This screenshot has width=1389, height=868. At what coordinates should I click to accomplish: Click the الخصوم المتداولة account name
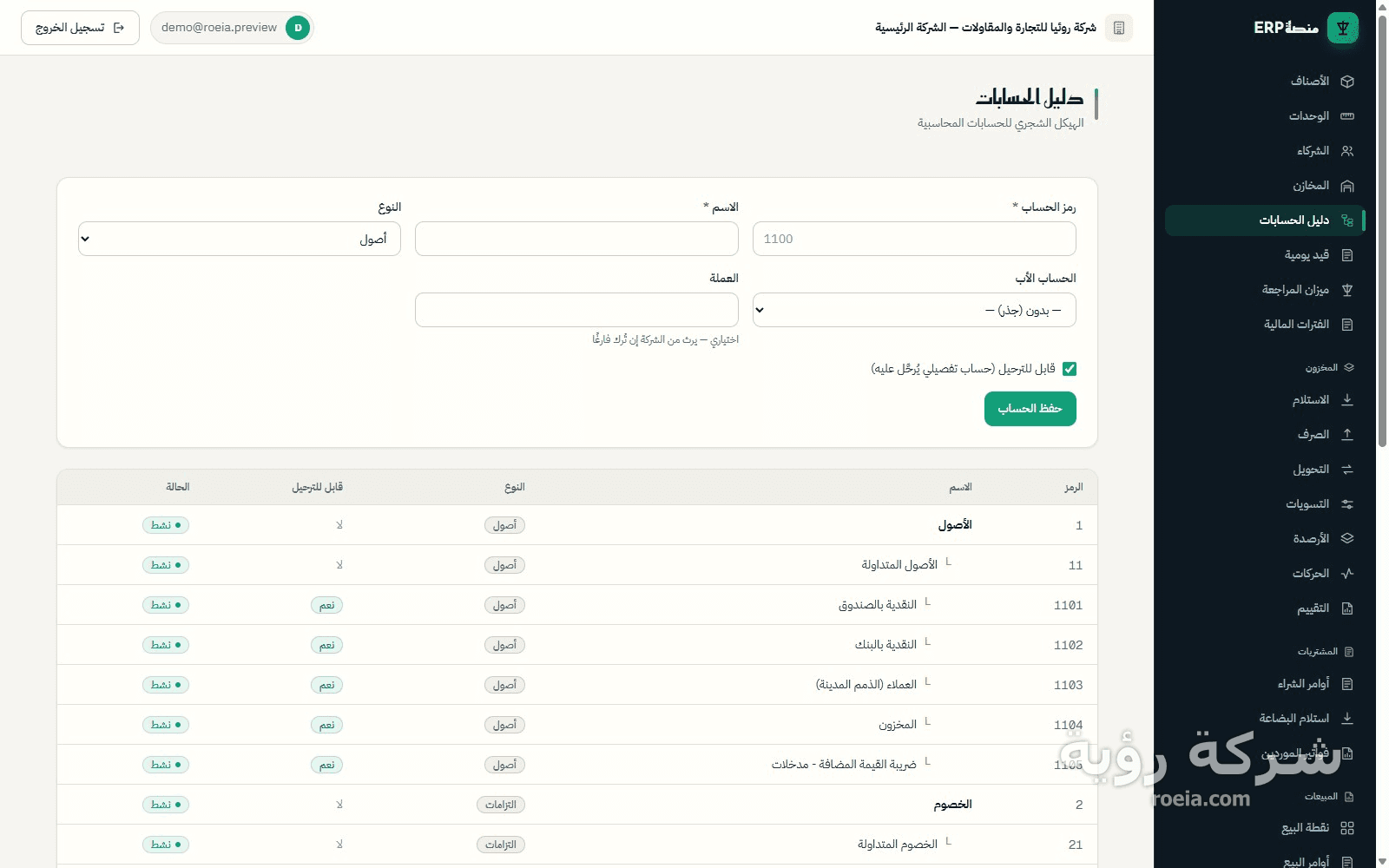pyautogui.click(x=898, y=845)
